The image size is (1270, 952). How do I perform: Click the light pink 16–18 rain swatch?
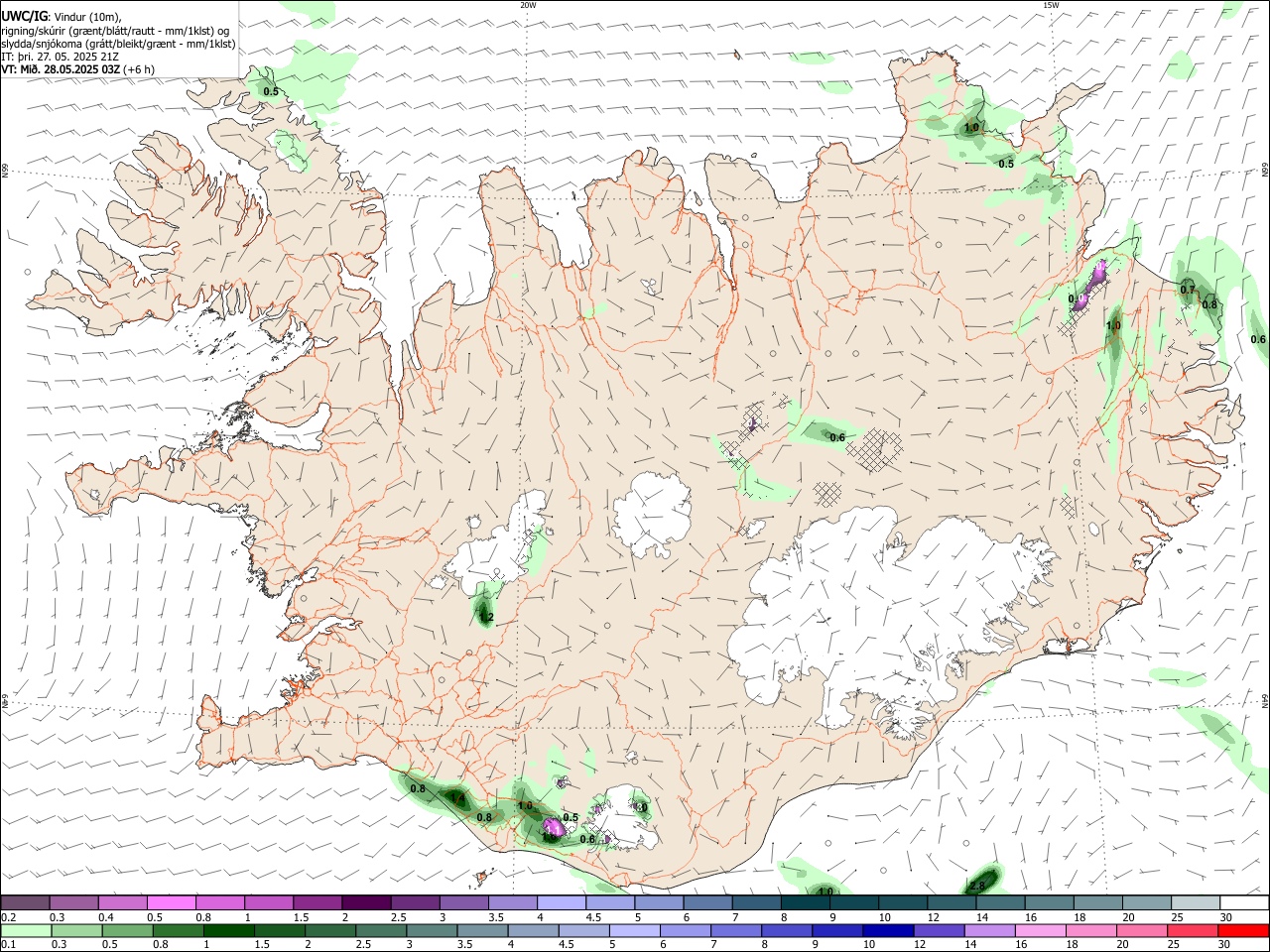point(1040,930)
